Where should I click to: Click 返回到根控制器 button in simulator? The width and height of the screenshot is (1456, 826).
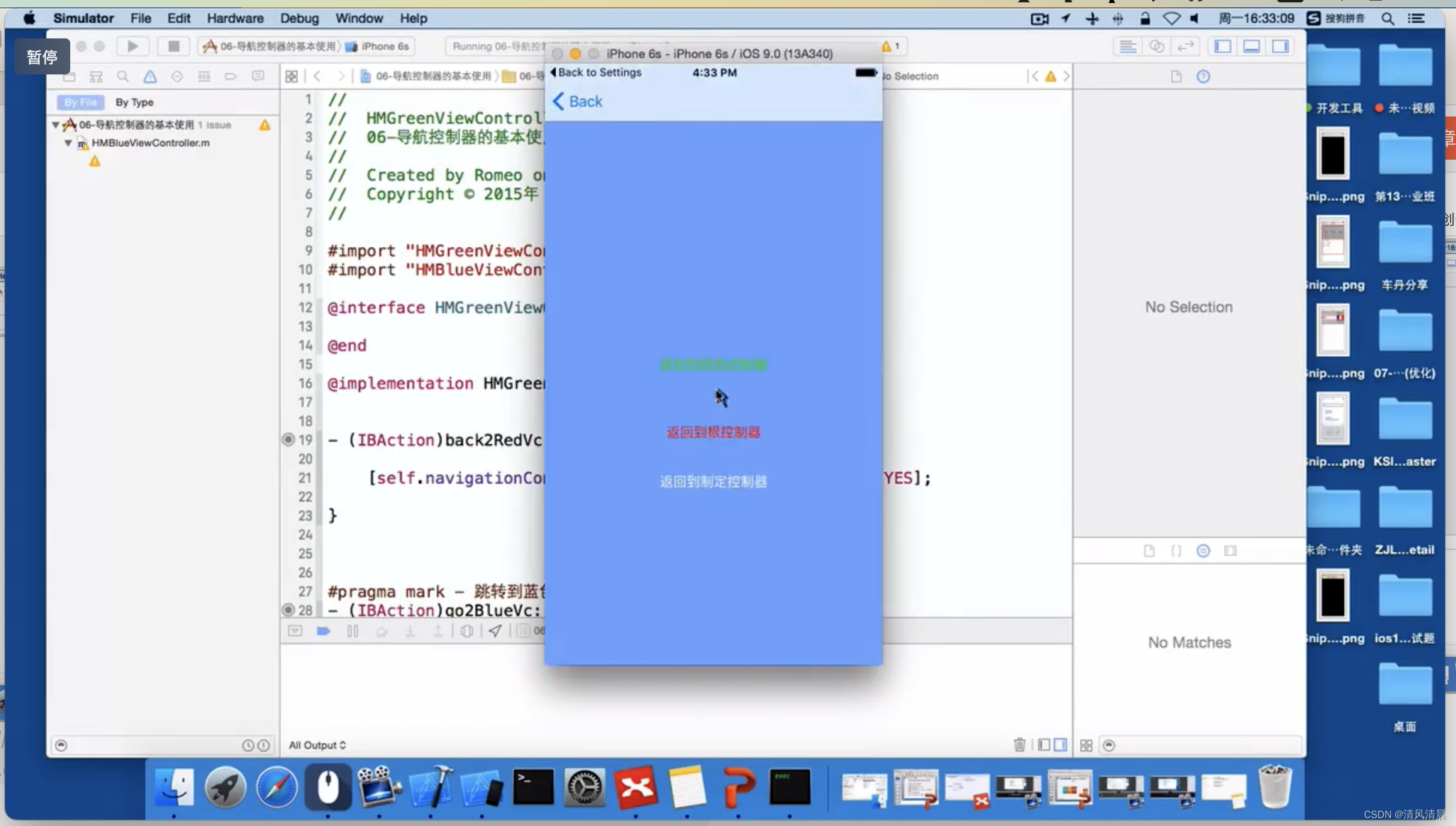tap(714, 432)
